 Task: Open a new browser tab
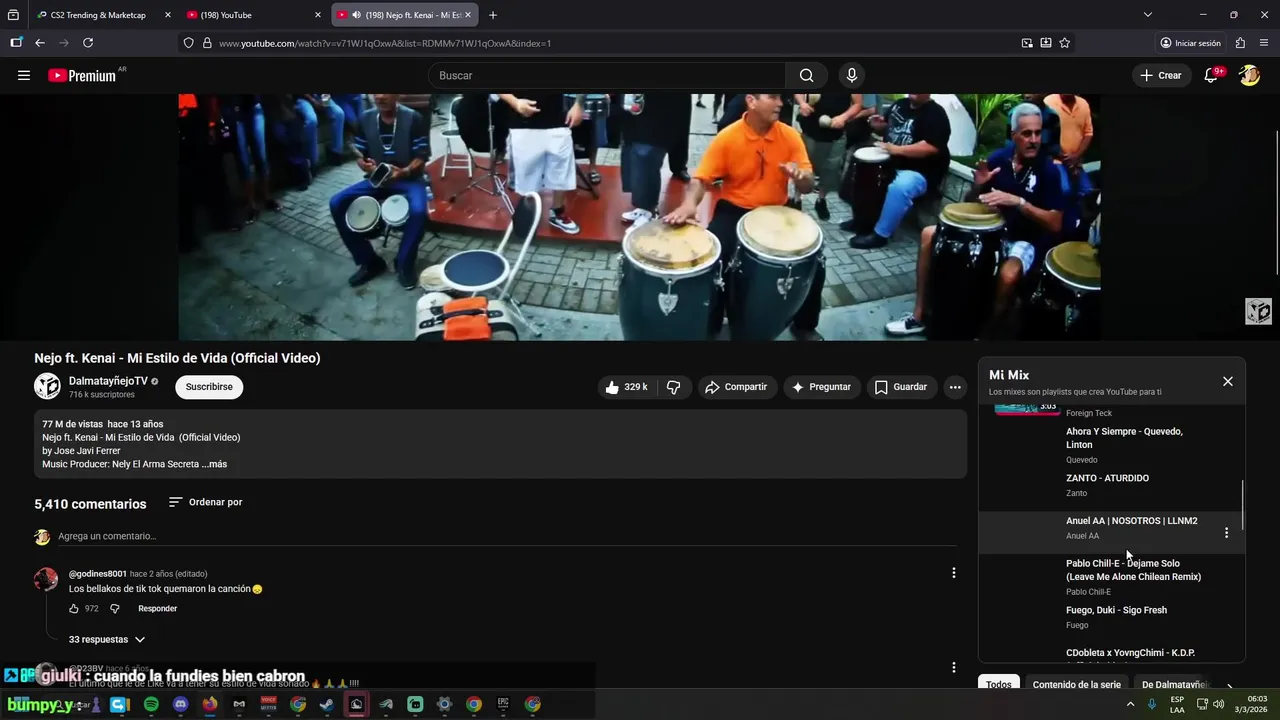493,15
